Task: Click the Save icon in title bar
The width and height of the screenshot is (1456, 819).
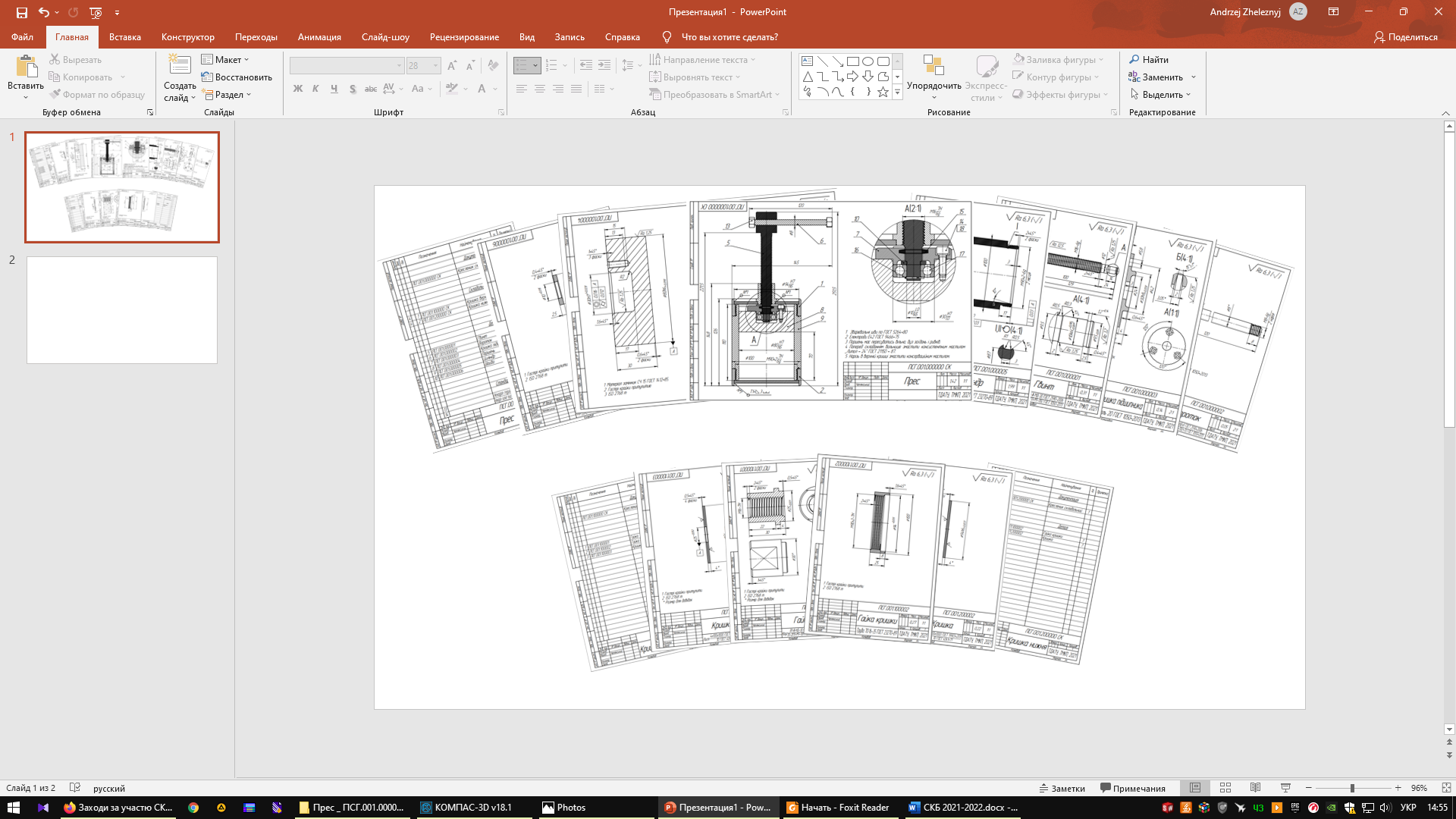Action: pos(21,12)
